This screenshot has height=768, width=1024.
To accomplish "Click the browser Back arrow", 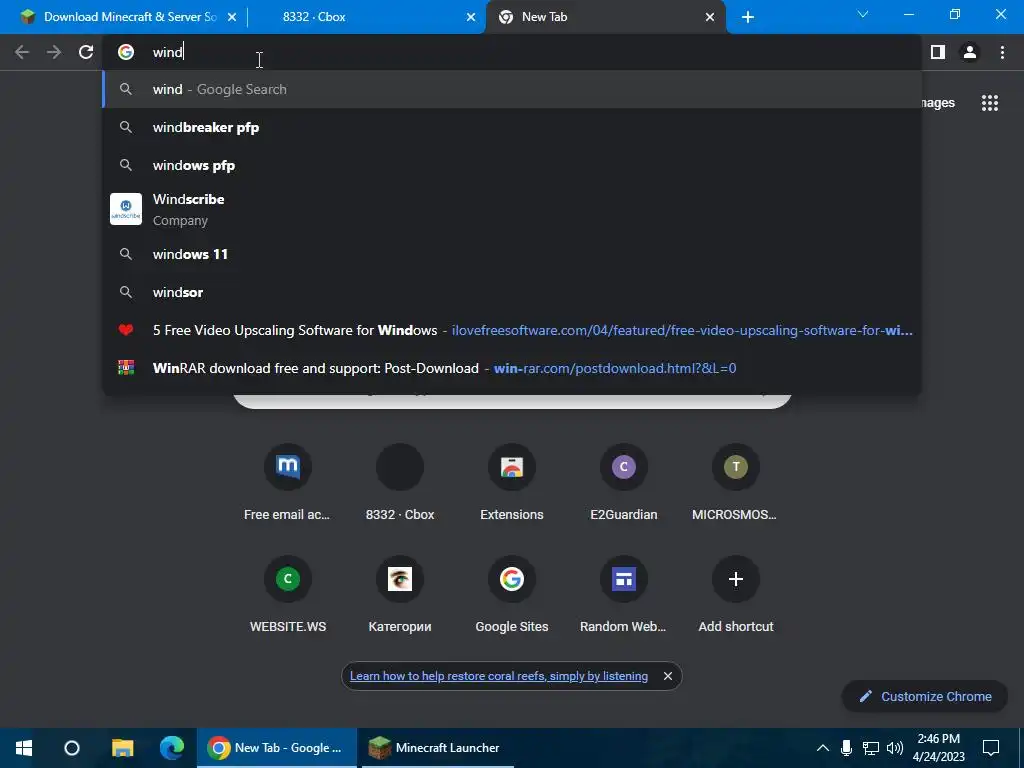I will click(22, 52).
